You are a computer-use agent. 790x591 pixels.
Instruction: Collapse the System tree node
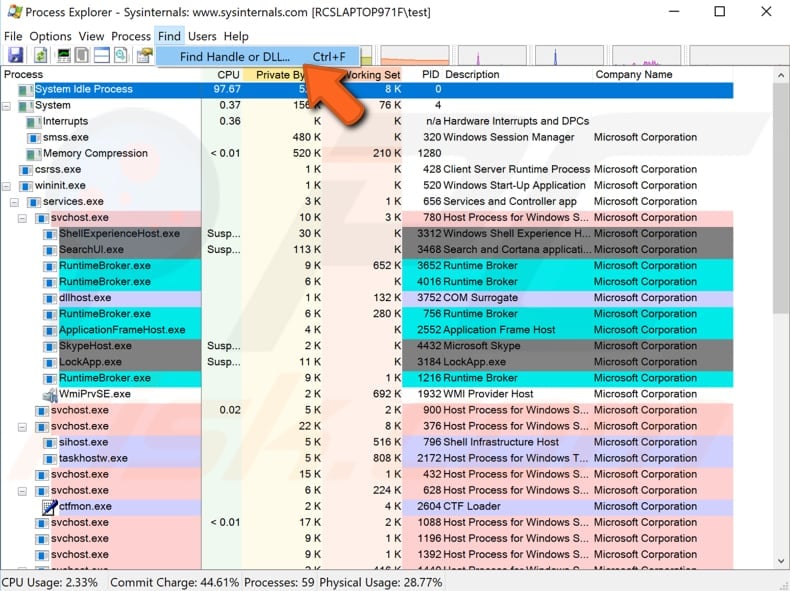[x=7, y=106]
